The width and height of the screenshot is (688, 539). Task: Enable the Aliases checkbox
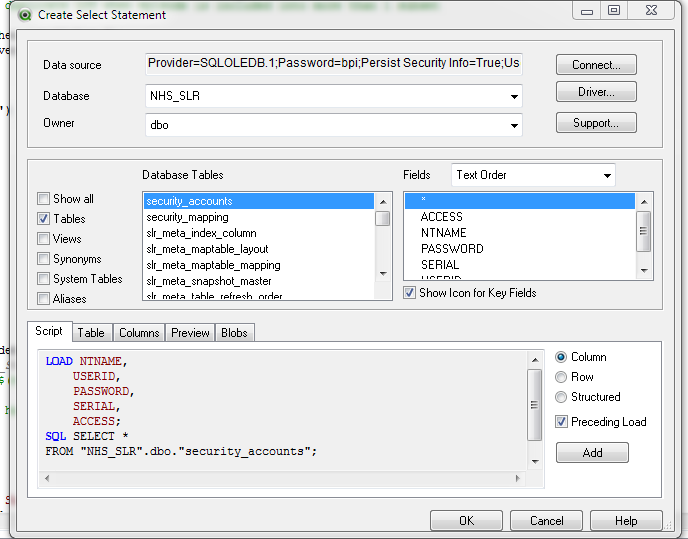43,299
